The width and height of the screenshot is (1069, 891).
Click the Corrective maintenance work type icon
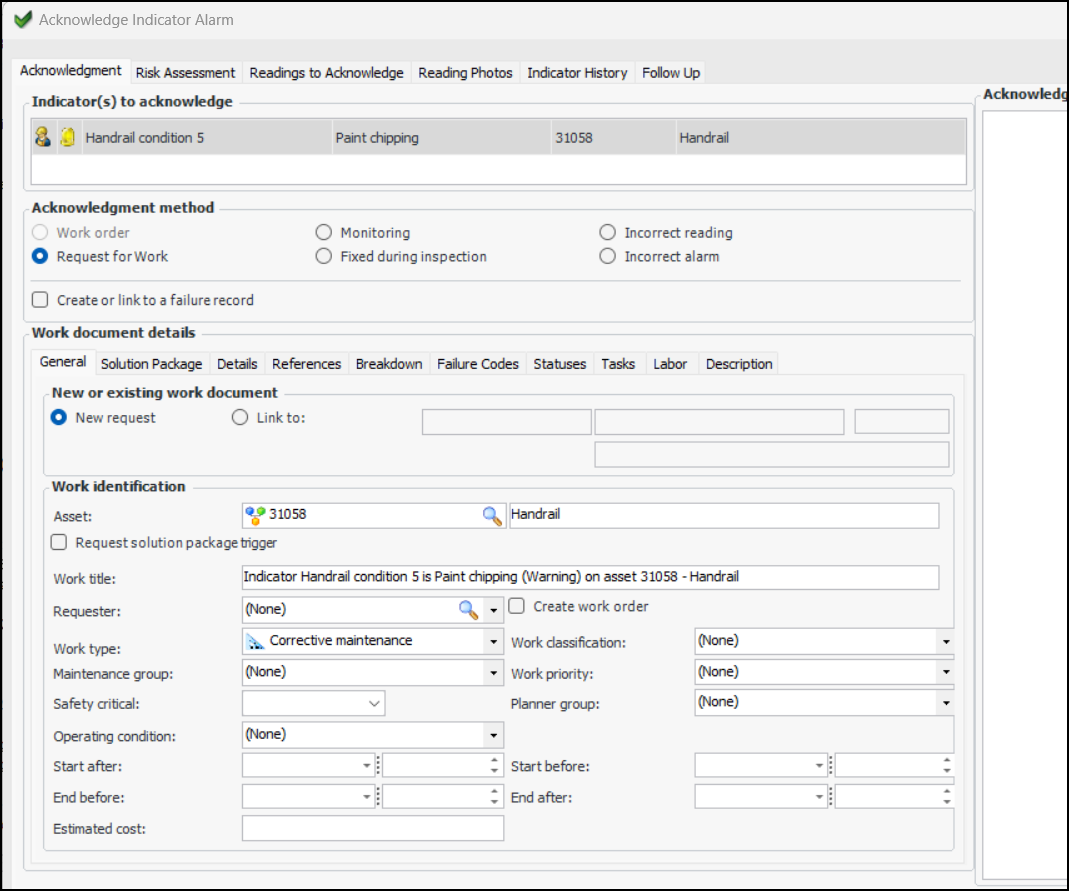coord(255,641)
